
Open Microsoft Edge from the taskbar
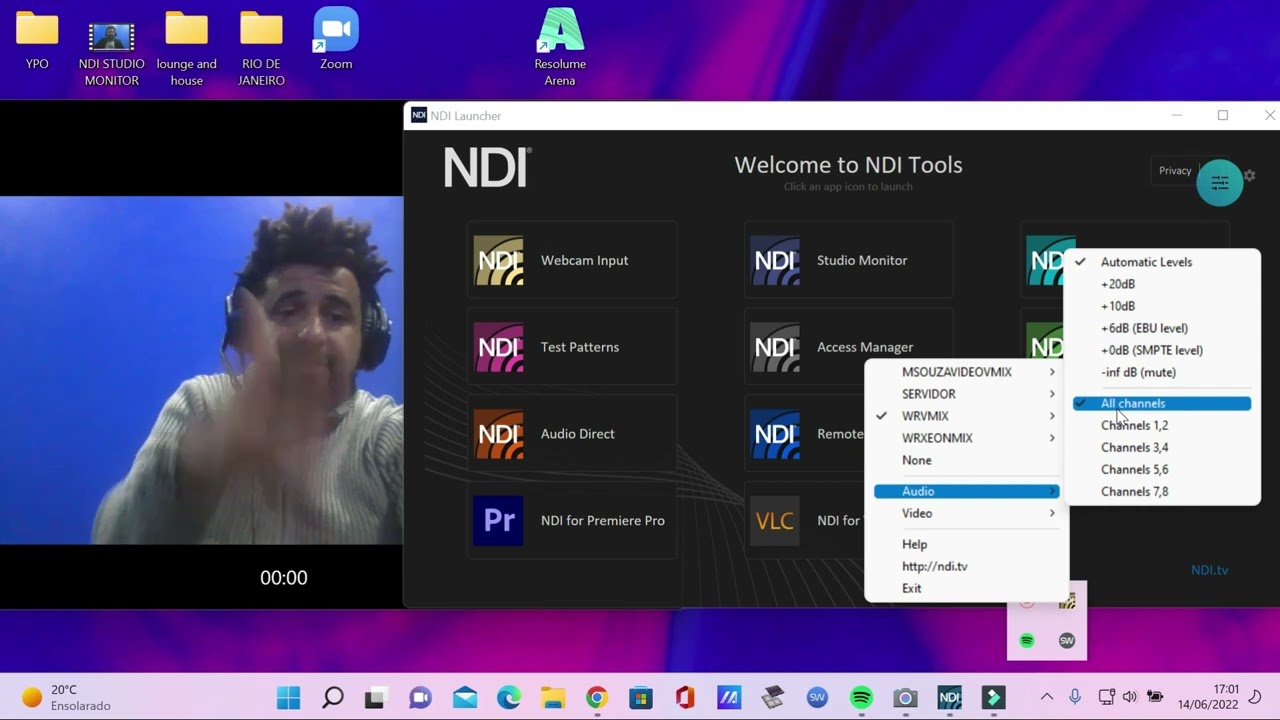[x=509, y=697]
